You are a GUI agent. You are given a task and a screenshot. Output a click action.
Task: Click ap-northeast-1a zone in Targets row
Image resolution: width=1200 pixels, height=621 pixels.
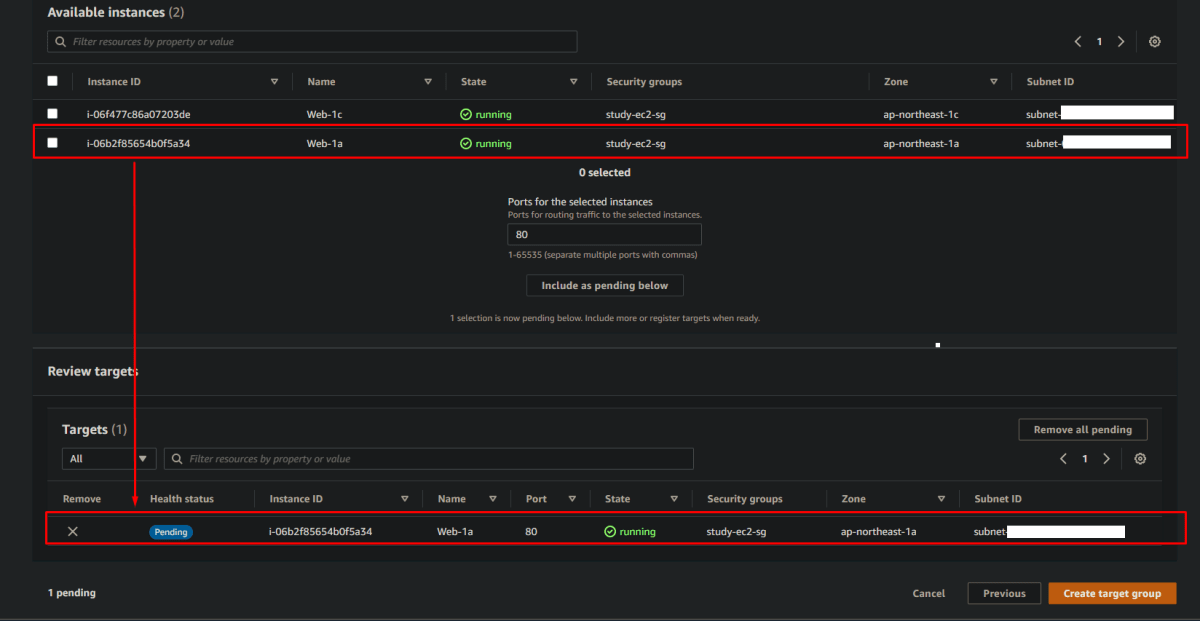879,531
